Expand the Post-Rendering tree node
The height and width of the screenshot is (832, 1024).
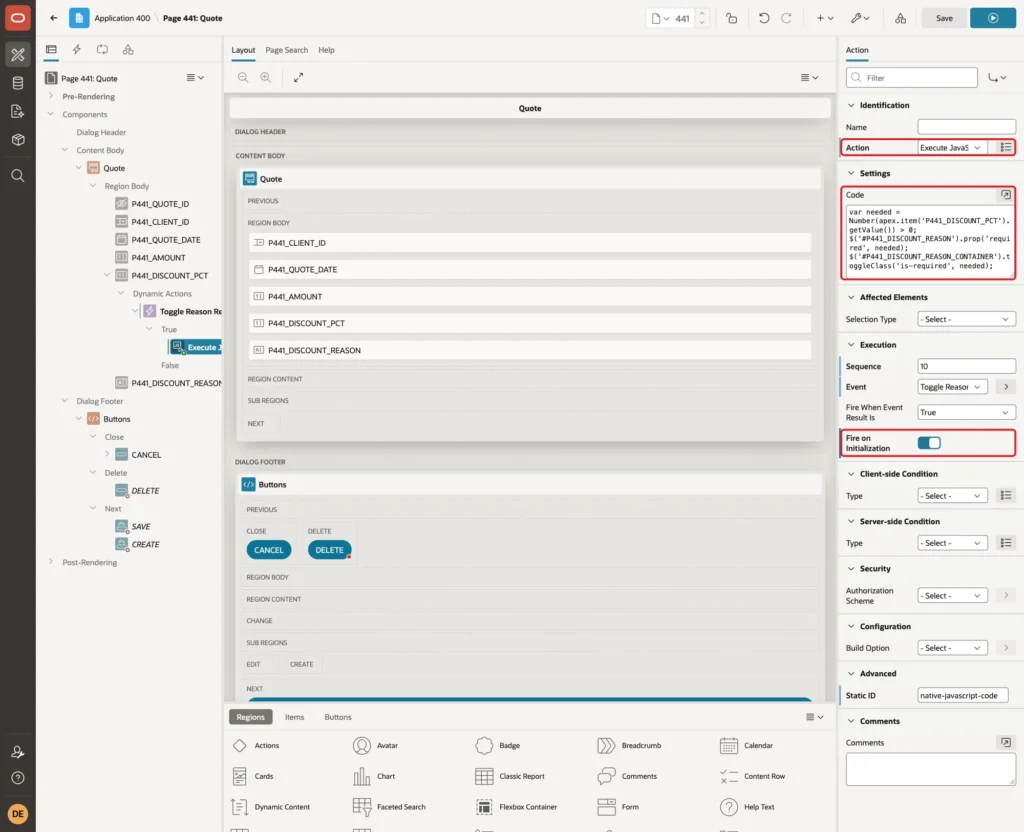51,562
